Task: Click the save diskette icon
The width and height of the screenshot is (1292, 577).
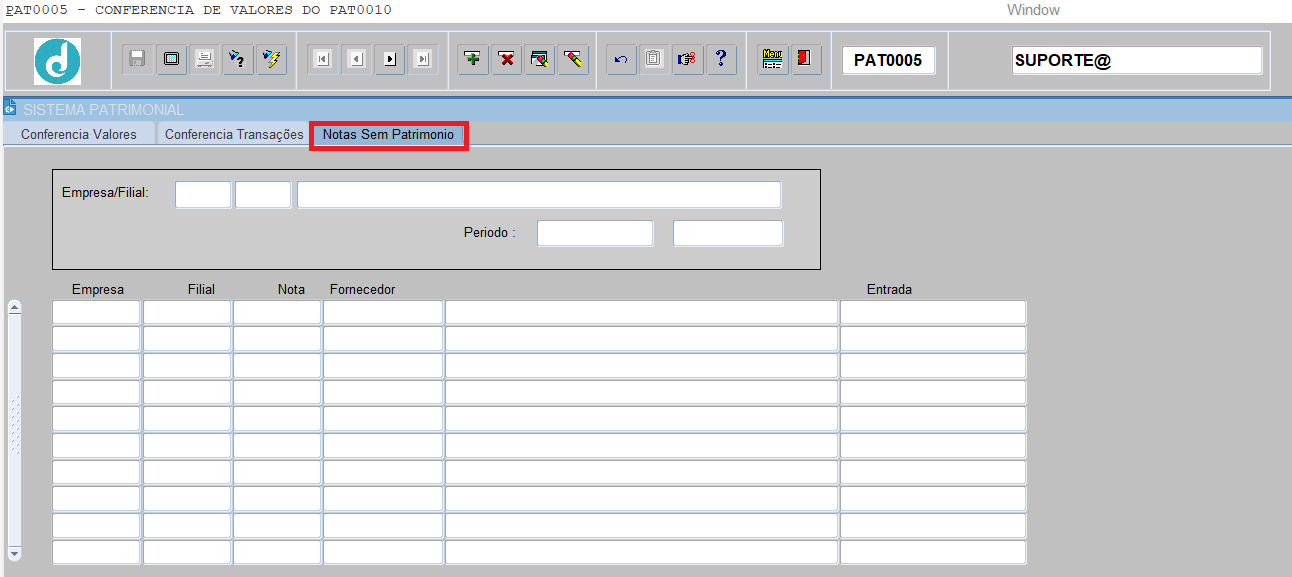Action: (138, 59)
